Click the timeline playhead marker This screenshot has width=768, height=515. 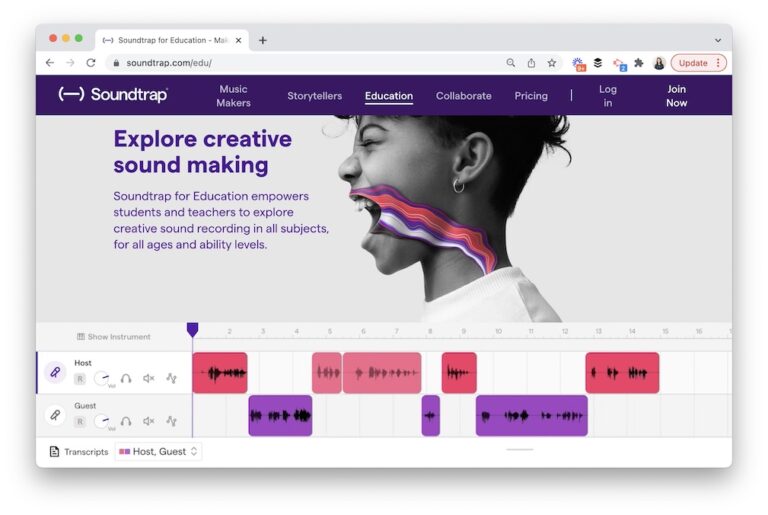(x=193, y=329)
